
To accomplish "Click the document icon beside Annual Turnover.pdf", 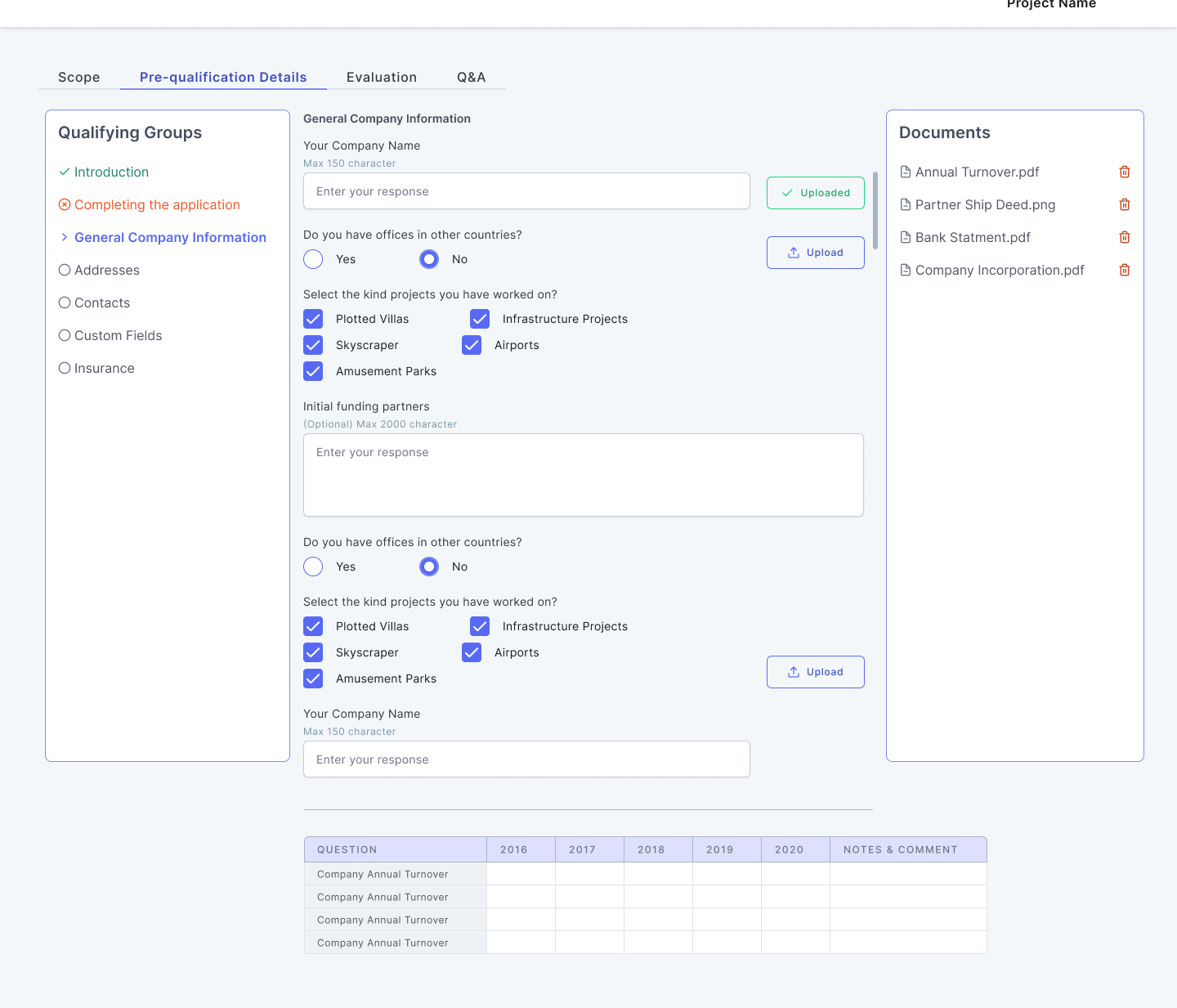I will coord(906,172).
